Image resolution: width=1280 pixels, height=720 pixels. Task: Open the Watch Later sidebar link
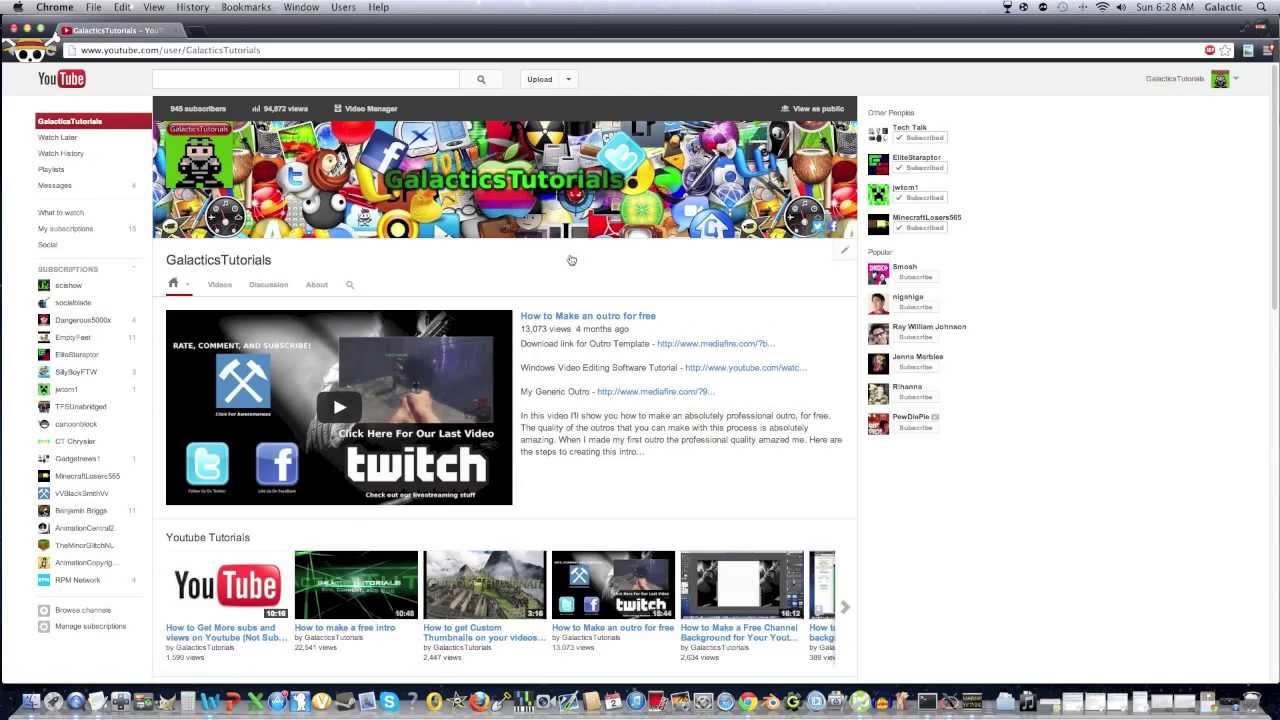[x=57, y=137]
